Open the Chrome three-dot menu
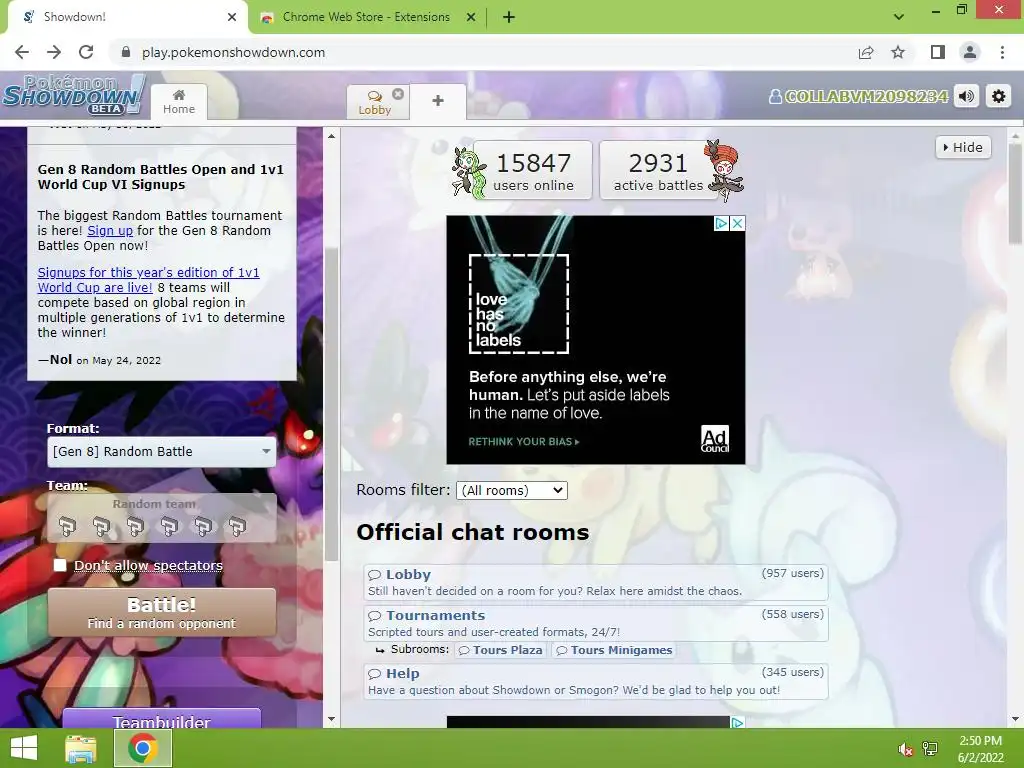1024x768 pixels. tap(1002, 52)
